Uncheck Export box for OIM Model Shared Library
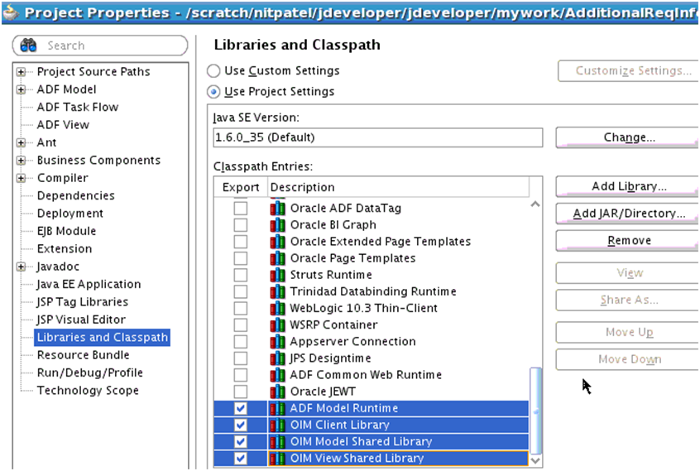Viewport: 700px width, 471px height. 241,442
